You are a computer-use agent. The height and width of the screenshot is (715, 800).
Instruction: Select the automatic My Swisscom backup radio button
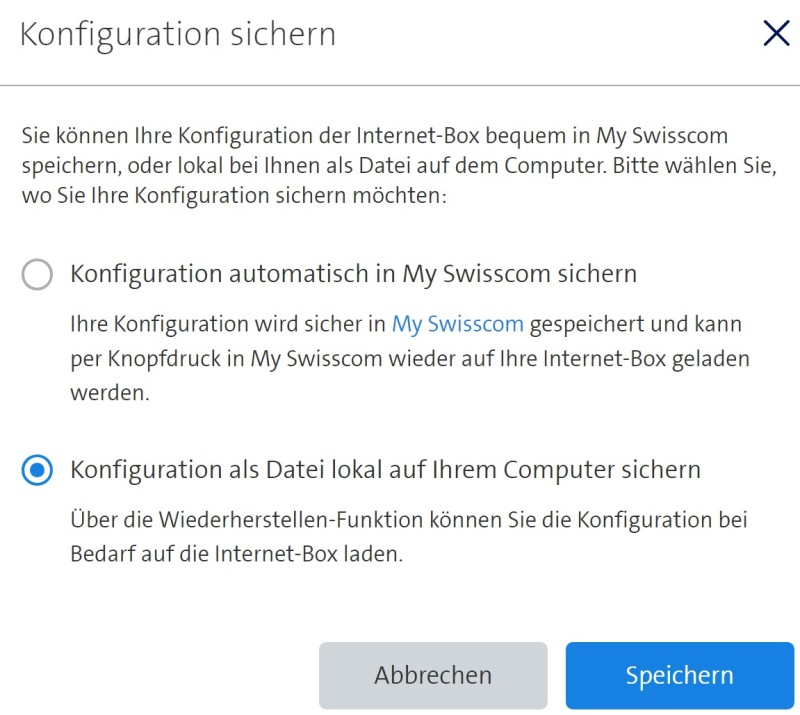37,274
